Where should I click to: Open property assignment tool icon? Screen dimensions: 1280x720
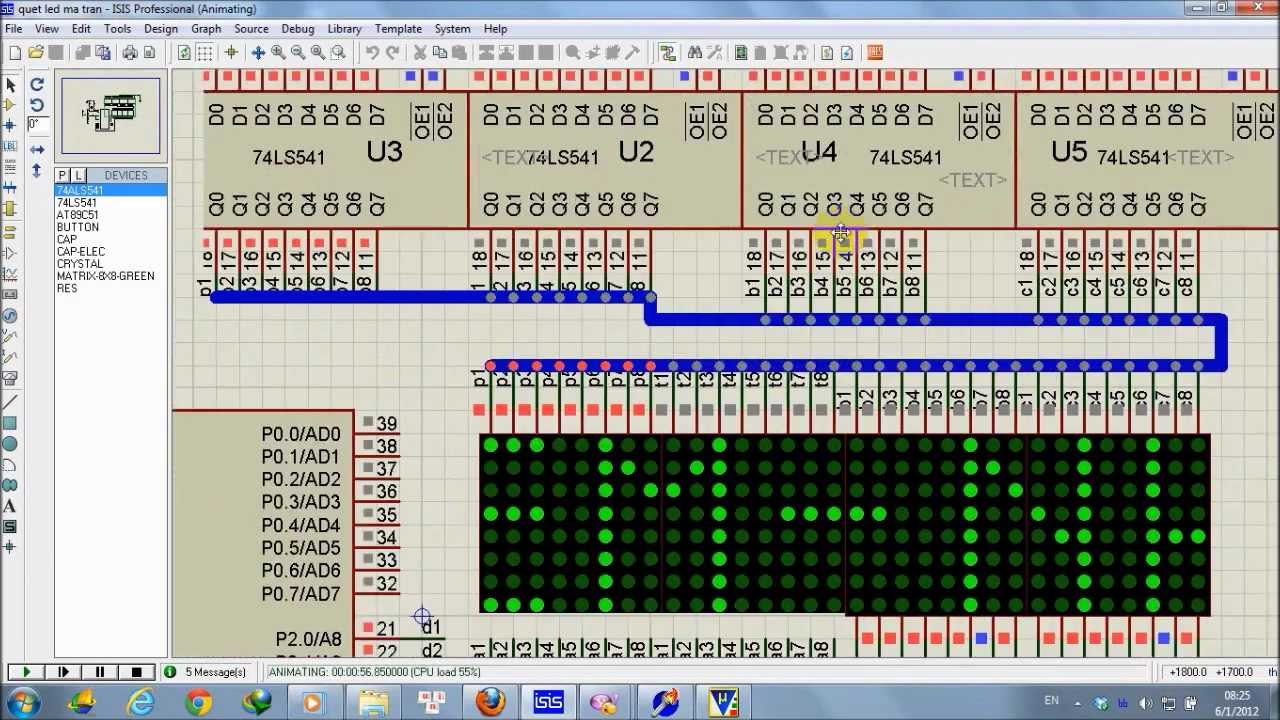coord(715,53)
